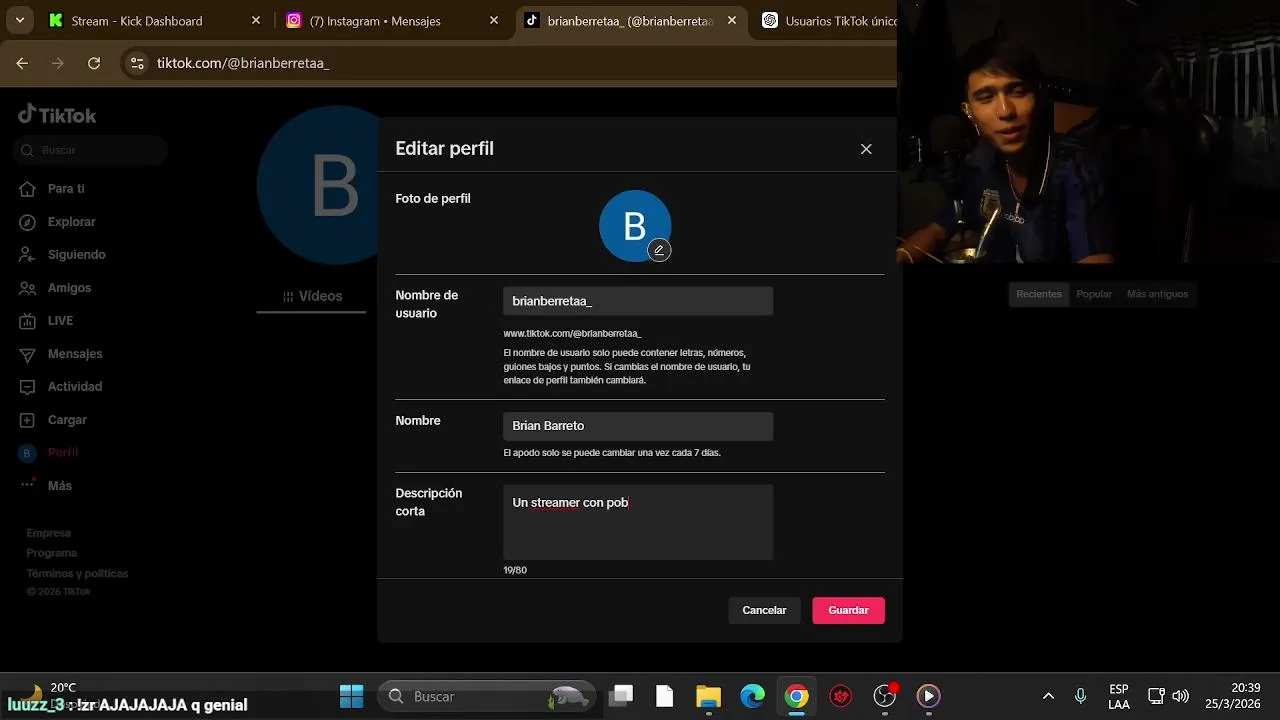Click the Empresa footer link
The width and height of the screenshot is (1280, 720).
pyautogui.click(x=49, y=533)
